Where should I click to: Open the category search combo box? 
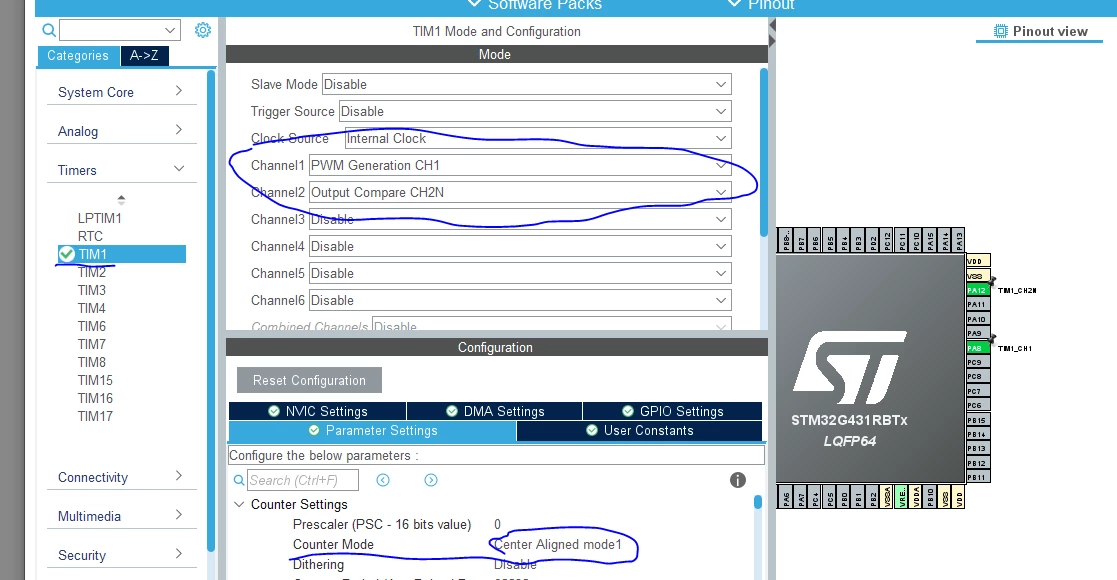click(x=120, y=30)
